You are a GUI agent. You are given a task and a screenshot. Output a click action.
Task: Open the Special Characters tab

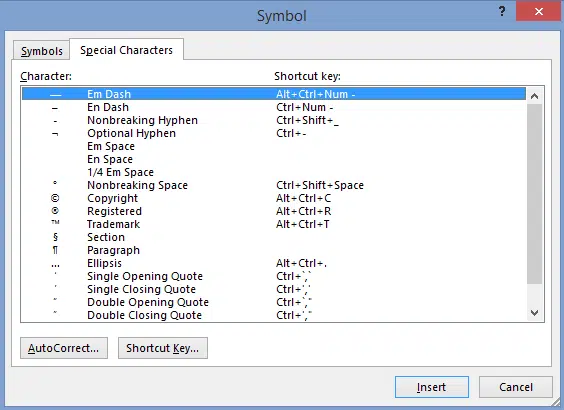[x=127, y=50]
